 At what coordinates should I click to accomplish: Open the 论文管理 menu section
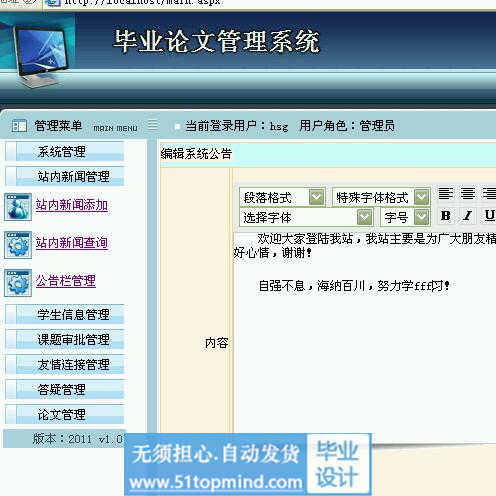click(65, 414)
